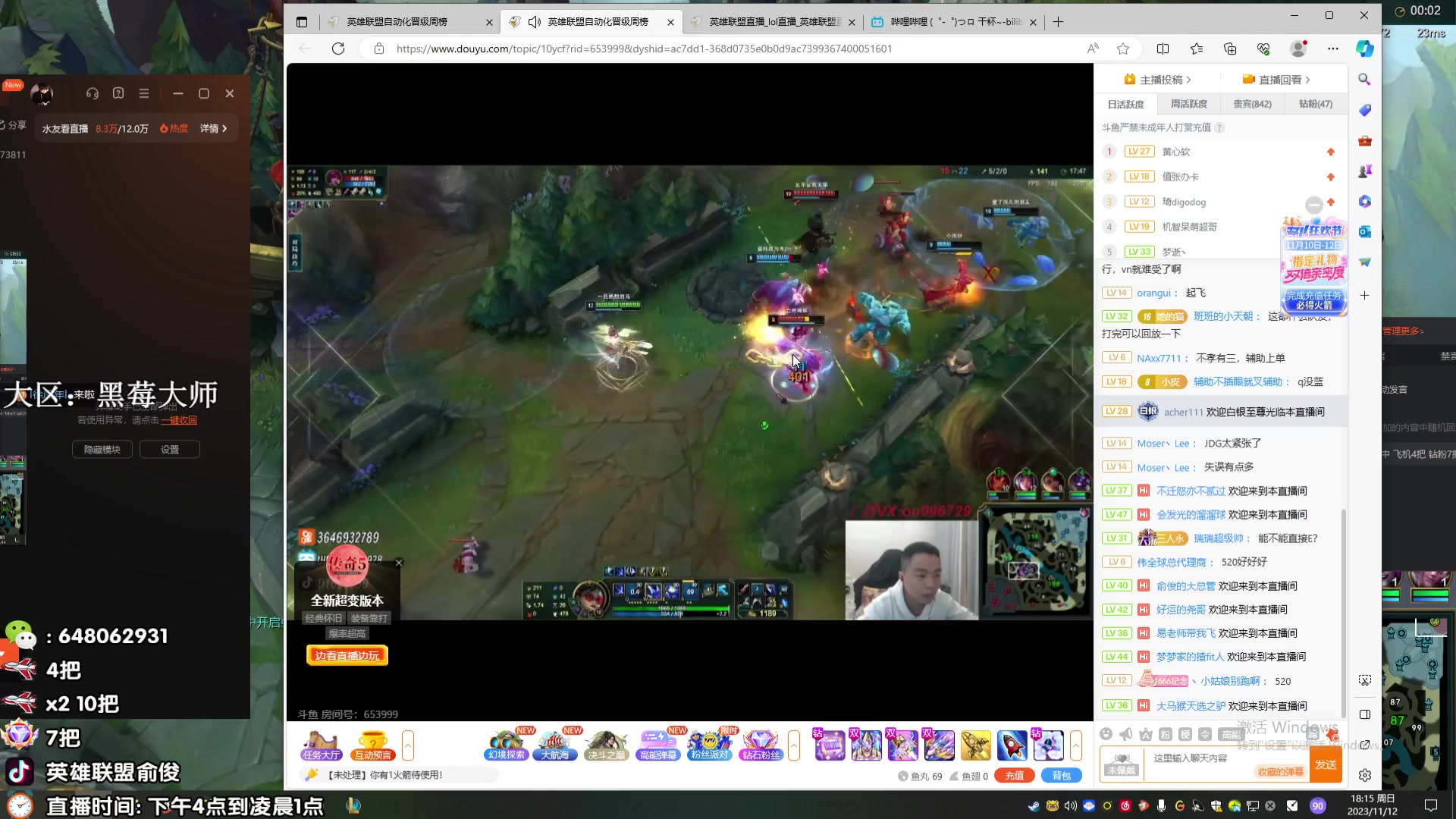
Task: Open Windows notification center
Action: [1431, 805]
